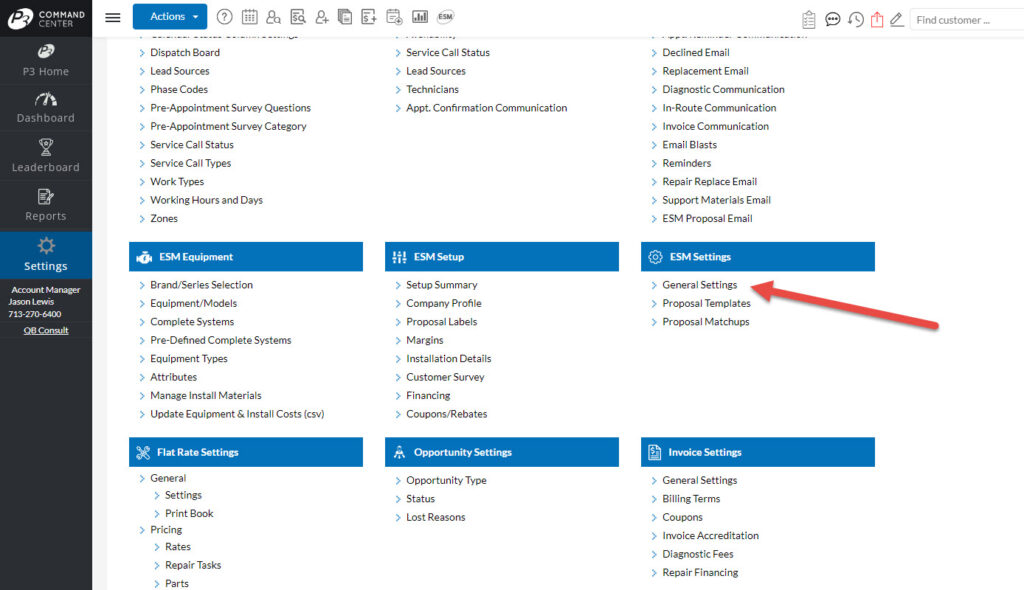Click the QB Consult link
The height and width of the screenshot is (590, 1024).
pyautogui.click(x=46, y=330)
